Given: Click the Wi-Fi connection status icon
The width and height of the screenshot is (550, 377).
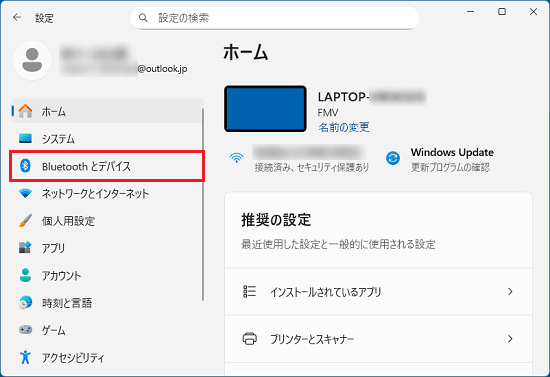Looking at the screenshot, I should pos(237,158).
